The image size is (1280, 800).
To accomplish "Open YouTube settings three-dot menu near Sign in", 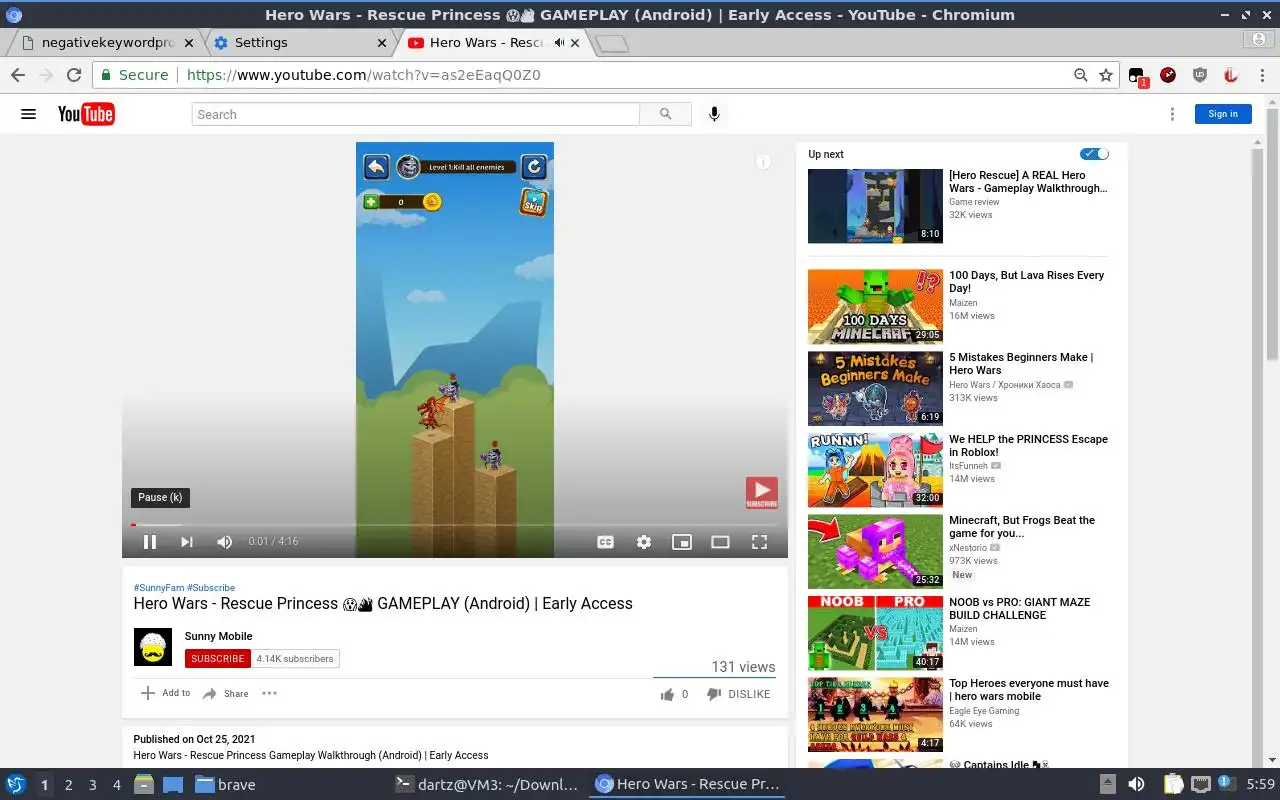I will pos(1172,114).
